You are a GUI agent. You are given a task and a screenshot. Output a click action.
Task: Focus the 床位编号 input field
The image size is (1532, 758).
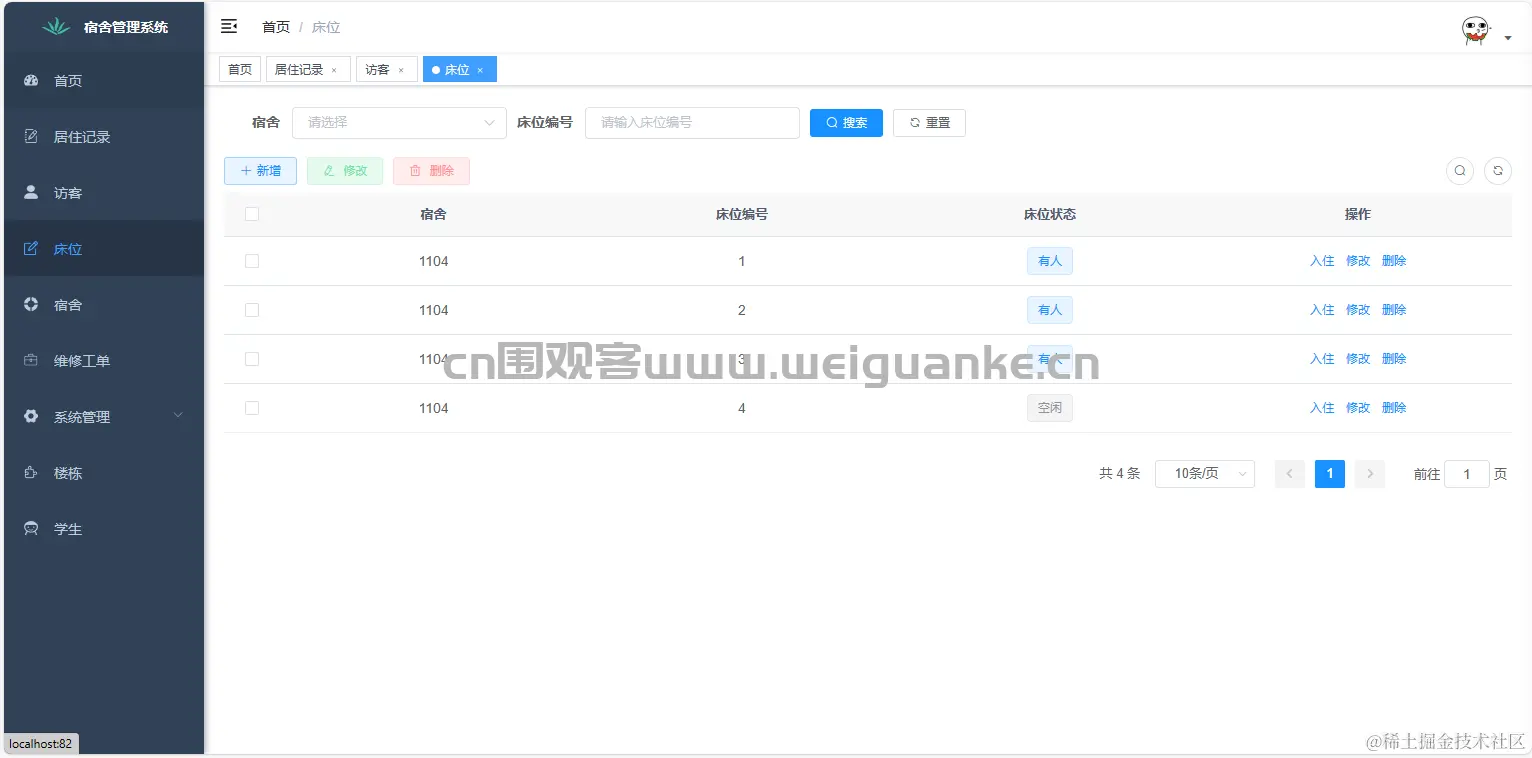tap(692, 123)
